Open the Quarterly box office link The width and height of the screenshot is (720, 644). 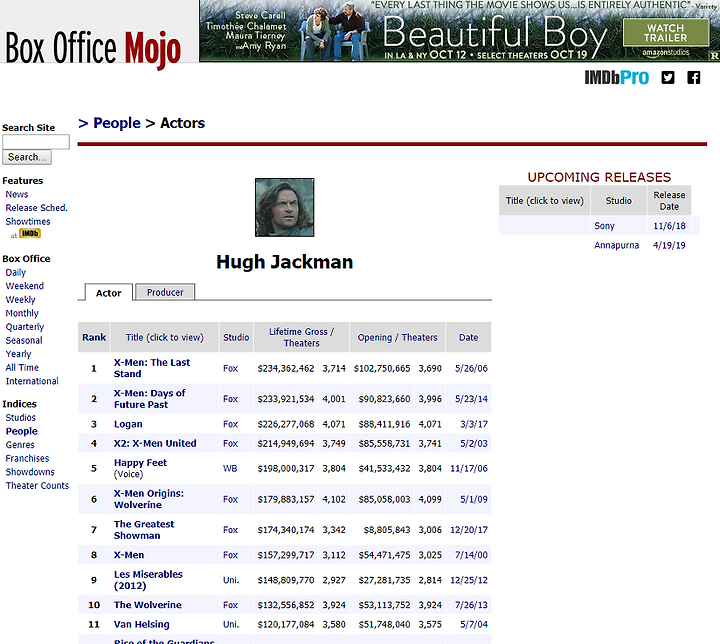pos(25,327)
